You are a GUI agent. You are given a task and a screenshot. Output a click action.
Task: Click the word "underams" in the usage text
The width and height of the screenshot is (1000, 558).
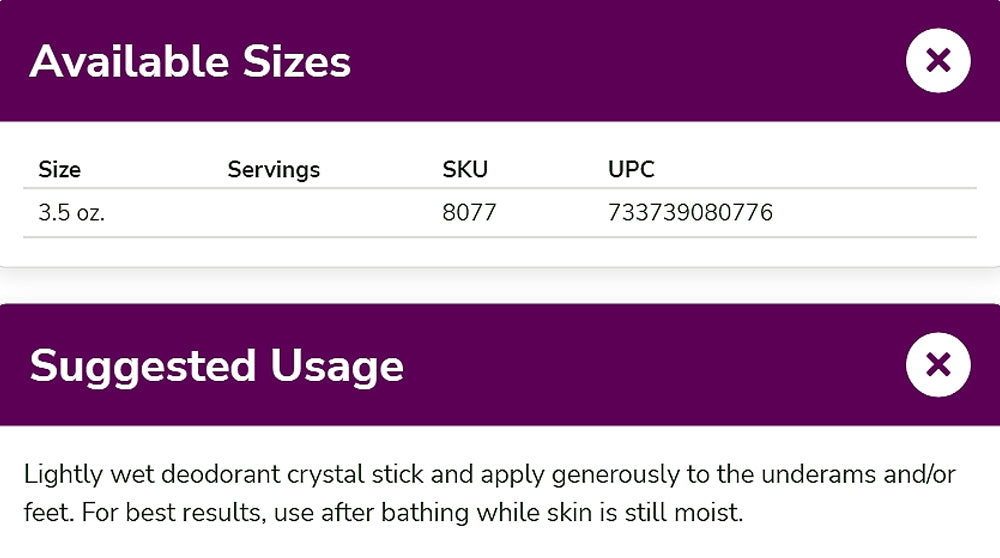838,474
